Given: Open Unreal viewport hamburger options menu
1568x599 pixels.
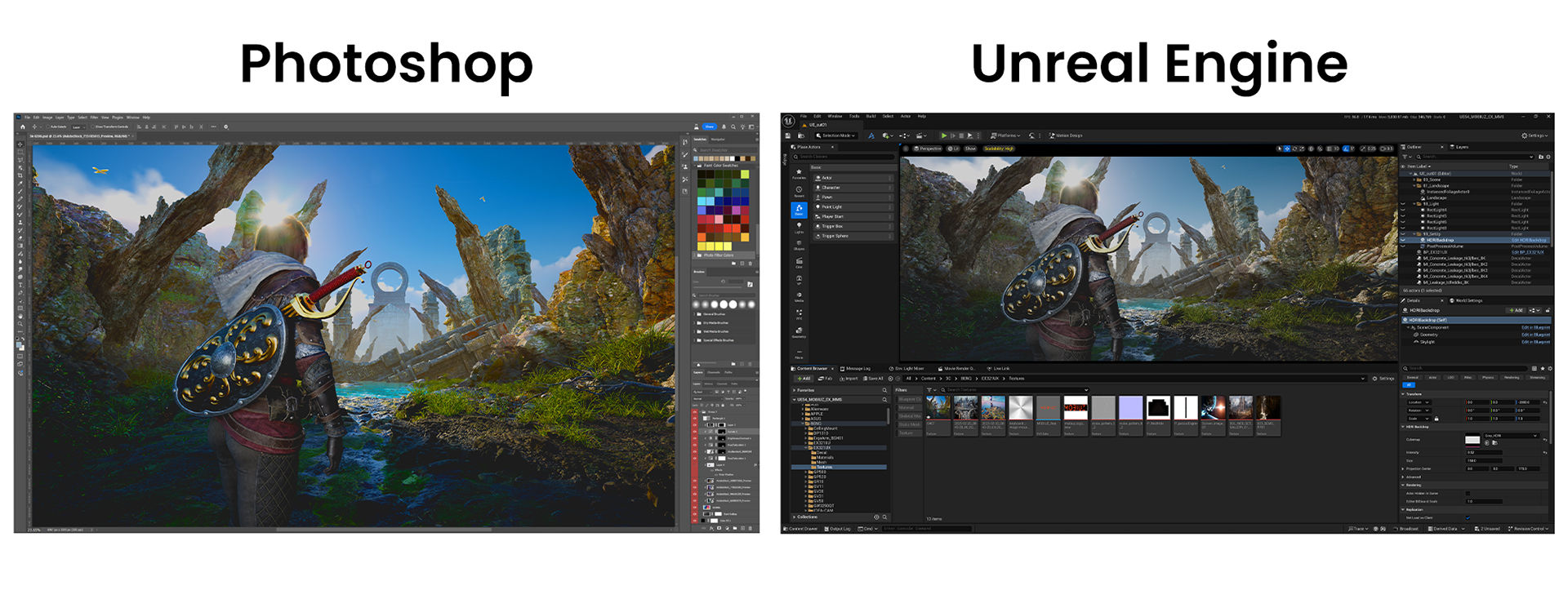Looking at the screenshot, I should click(906, 149).
